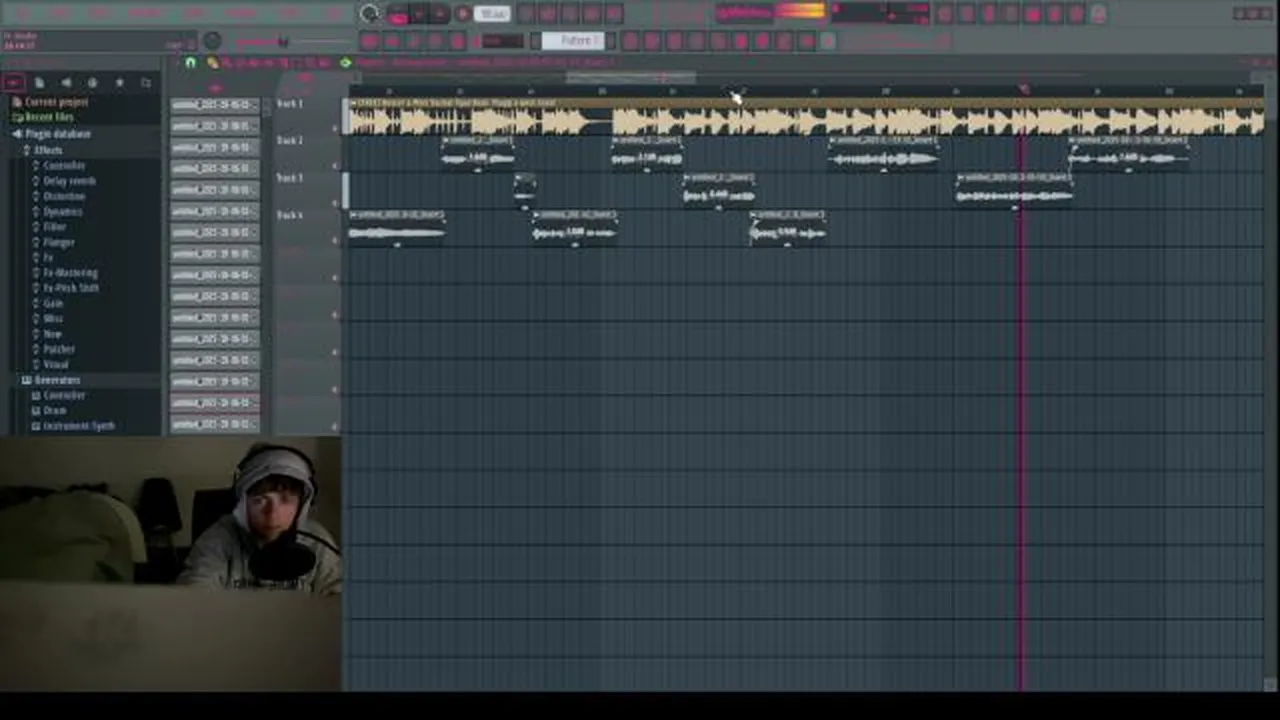This screenshot has width=1280, height=720.
Task: Open Flanger effects category
Action: point(58,242)
